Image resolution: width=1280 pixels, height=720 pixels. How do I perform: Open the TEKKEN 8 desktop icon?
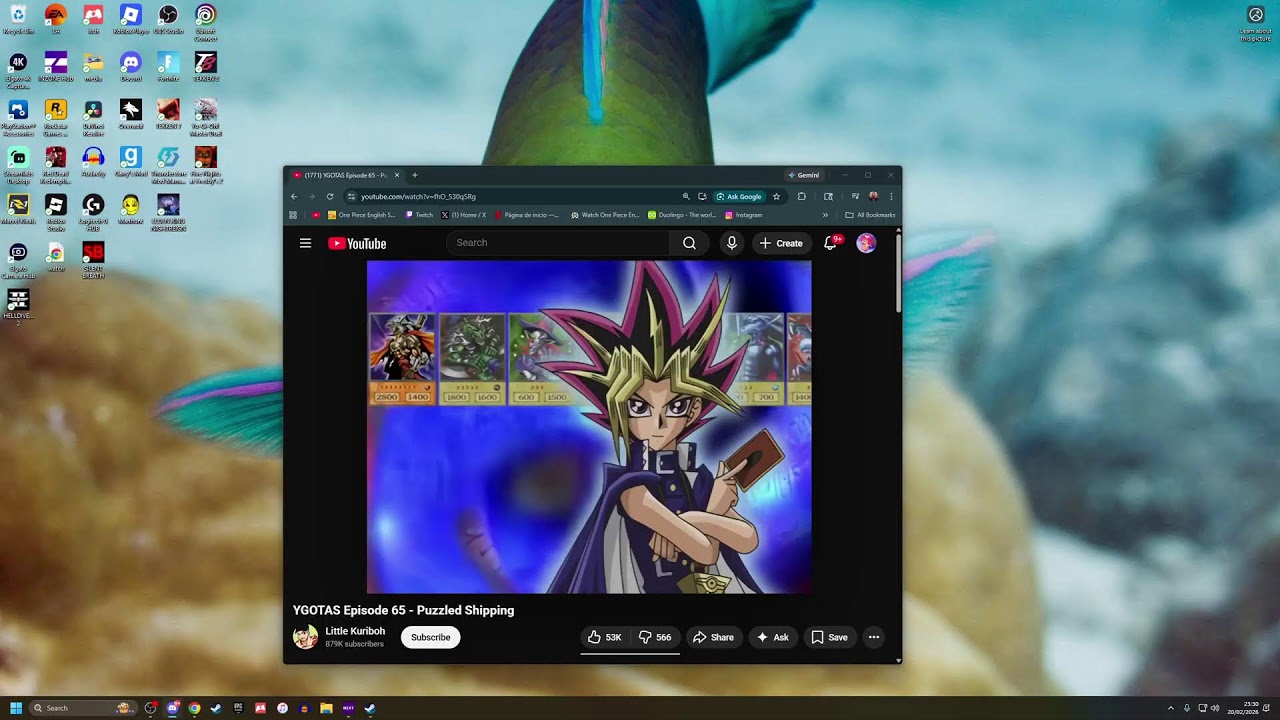206,67
